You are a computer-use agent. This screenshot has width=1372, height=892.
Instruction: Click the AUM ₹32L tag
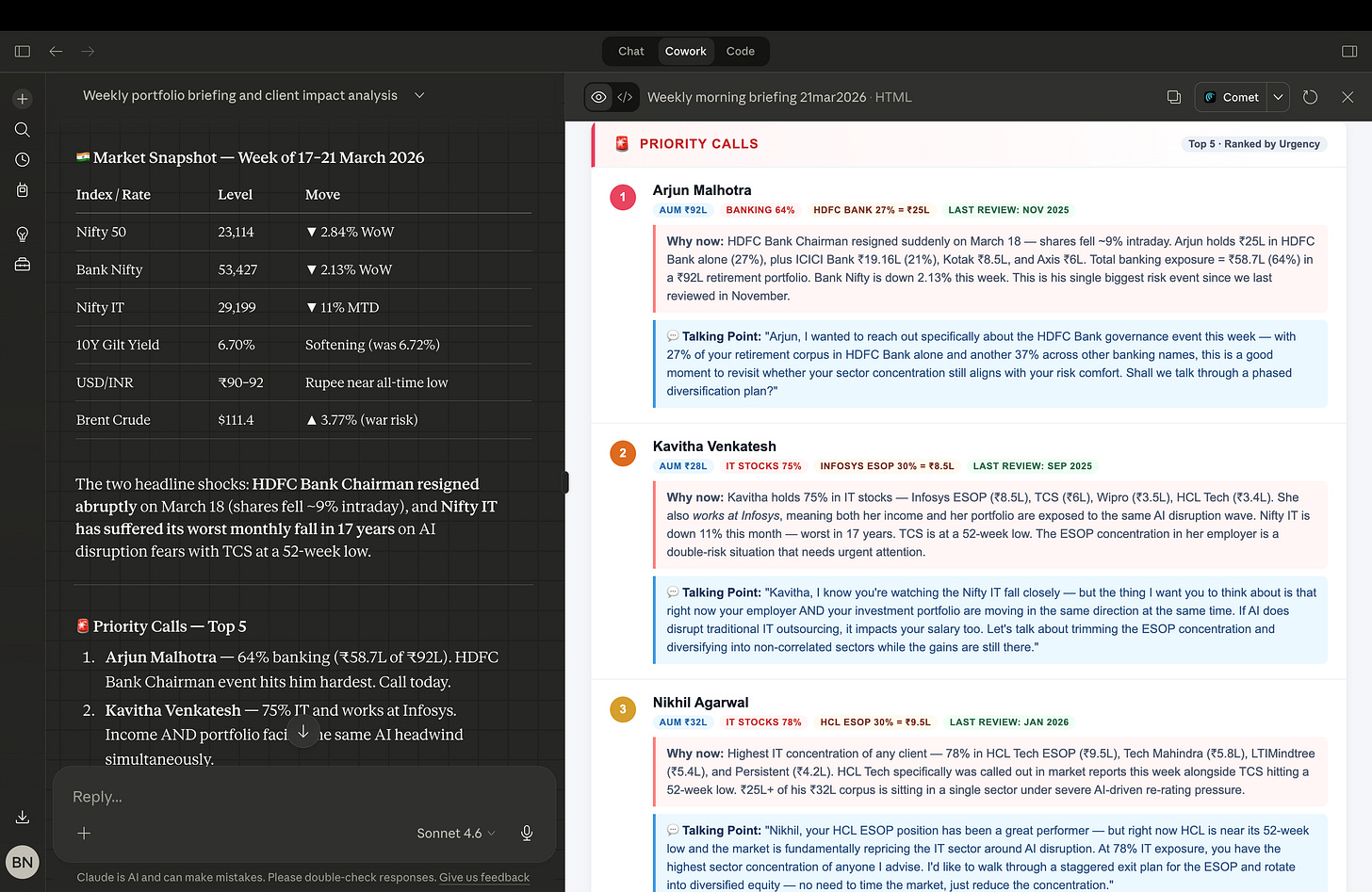click(683, 722)
